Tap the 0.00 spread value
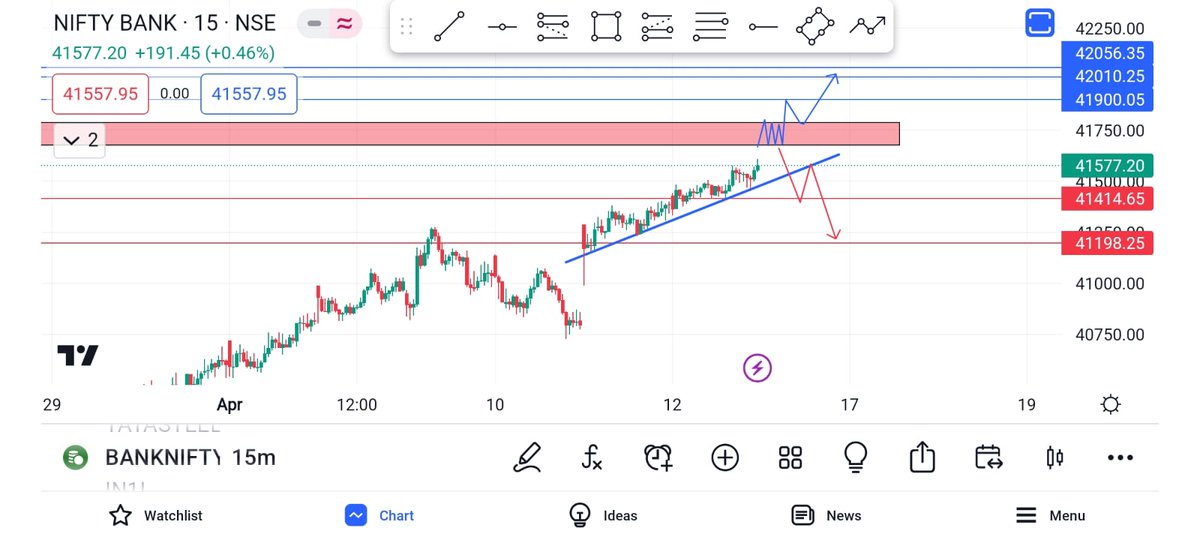This screenshot has width=1200, height=540. [x=174, y=94]
